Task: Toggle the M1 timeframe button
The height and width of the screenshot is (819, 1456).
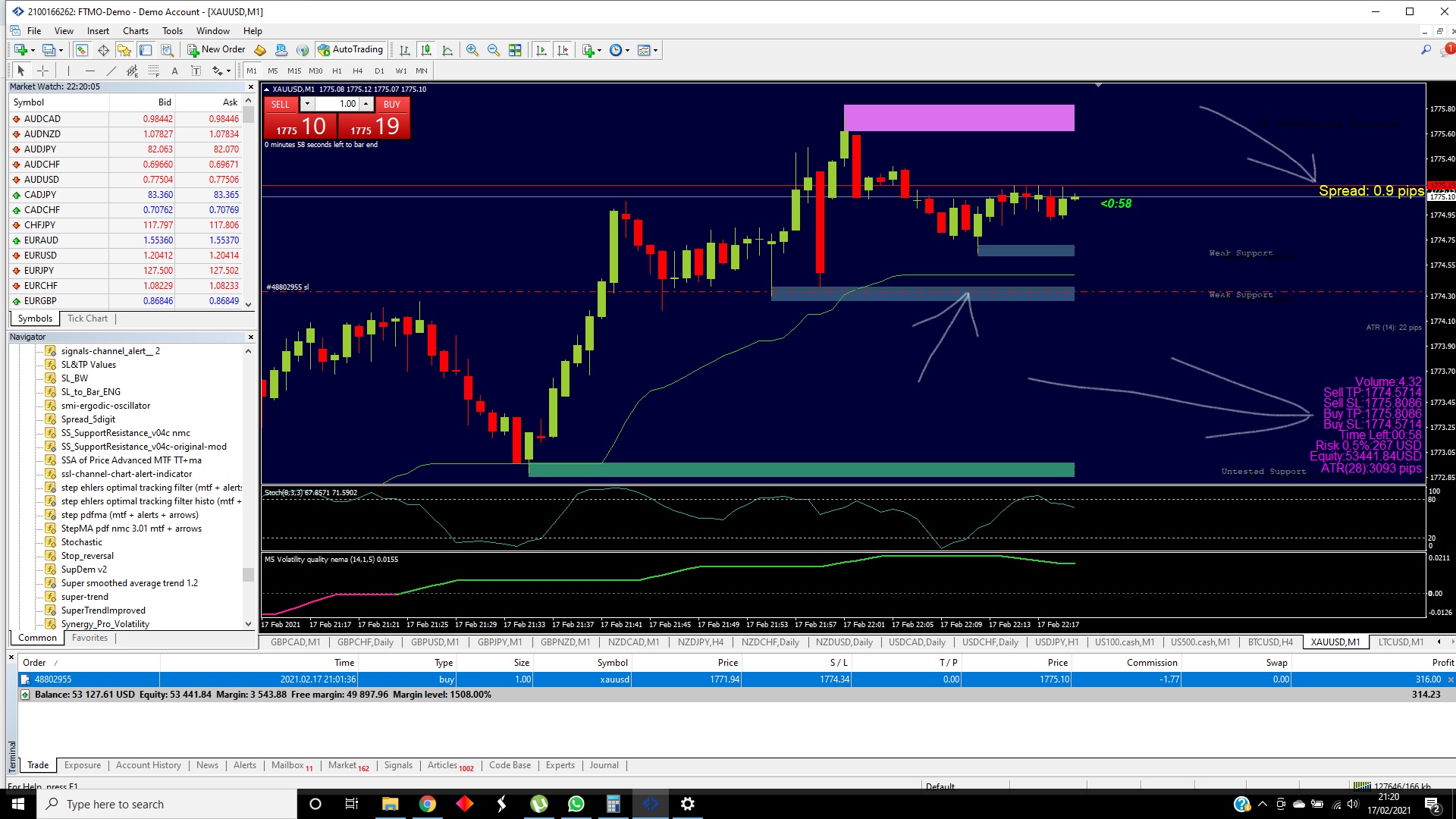Action: click(252, 71)
